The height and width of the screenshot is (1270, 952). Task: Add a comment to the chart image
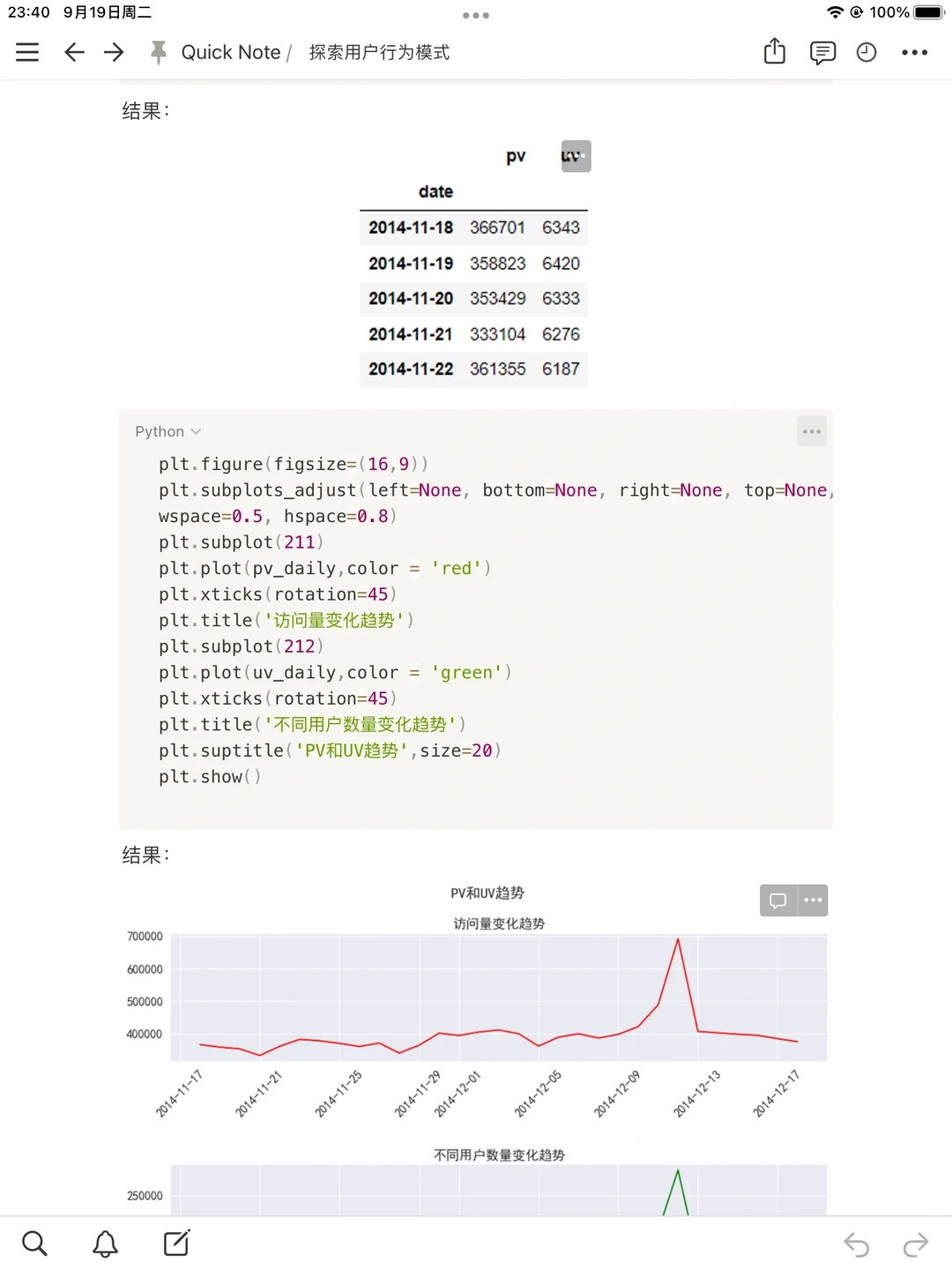(x=778, y=900)
